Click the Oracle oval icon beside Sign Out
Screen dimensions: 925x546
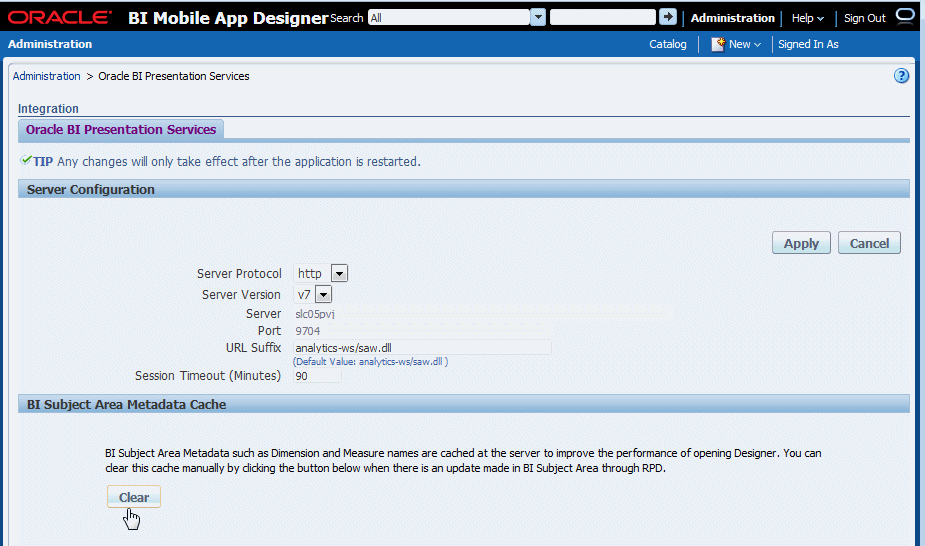905,16
